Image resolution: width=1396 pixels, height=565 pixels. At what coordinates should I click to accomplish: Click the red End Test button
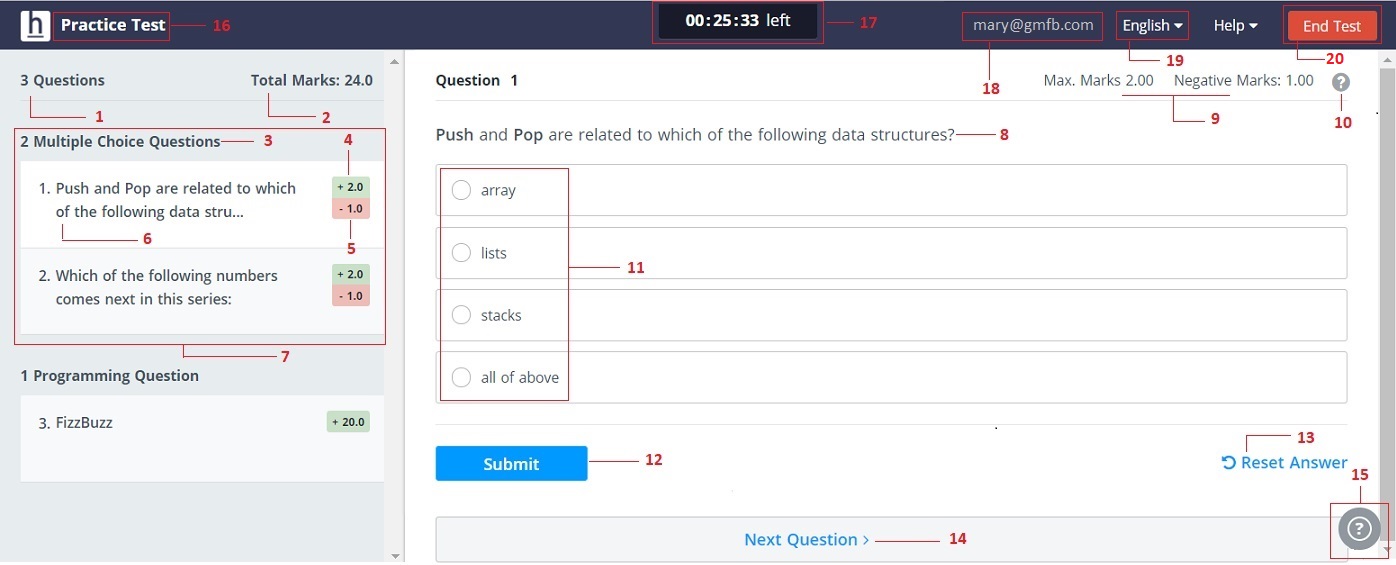(1331, 26)
